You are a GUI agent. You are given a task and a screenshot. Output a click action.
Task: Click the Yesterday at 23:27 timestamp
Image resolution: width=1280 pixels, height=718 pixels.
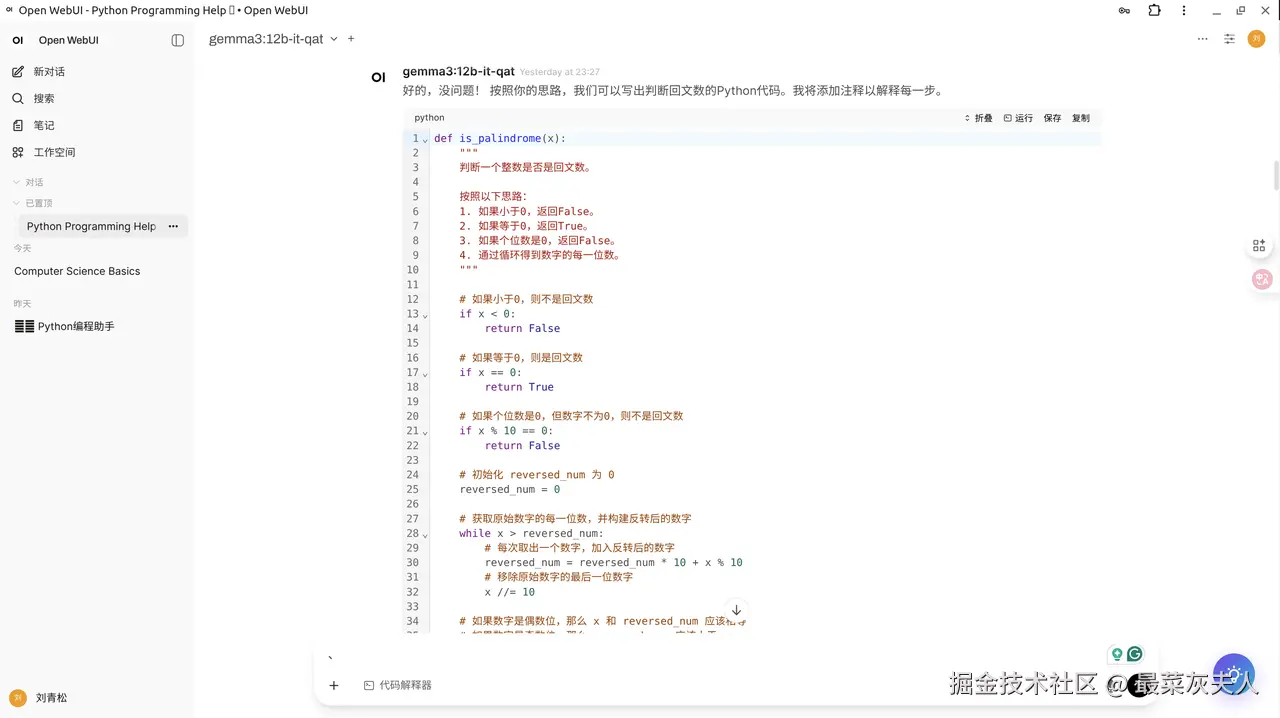click(560, 72)
